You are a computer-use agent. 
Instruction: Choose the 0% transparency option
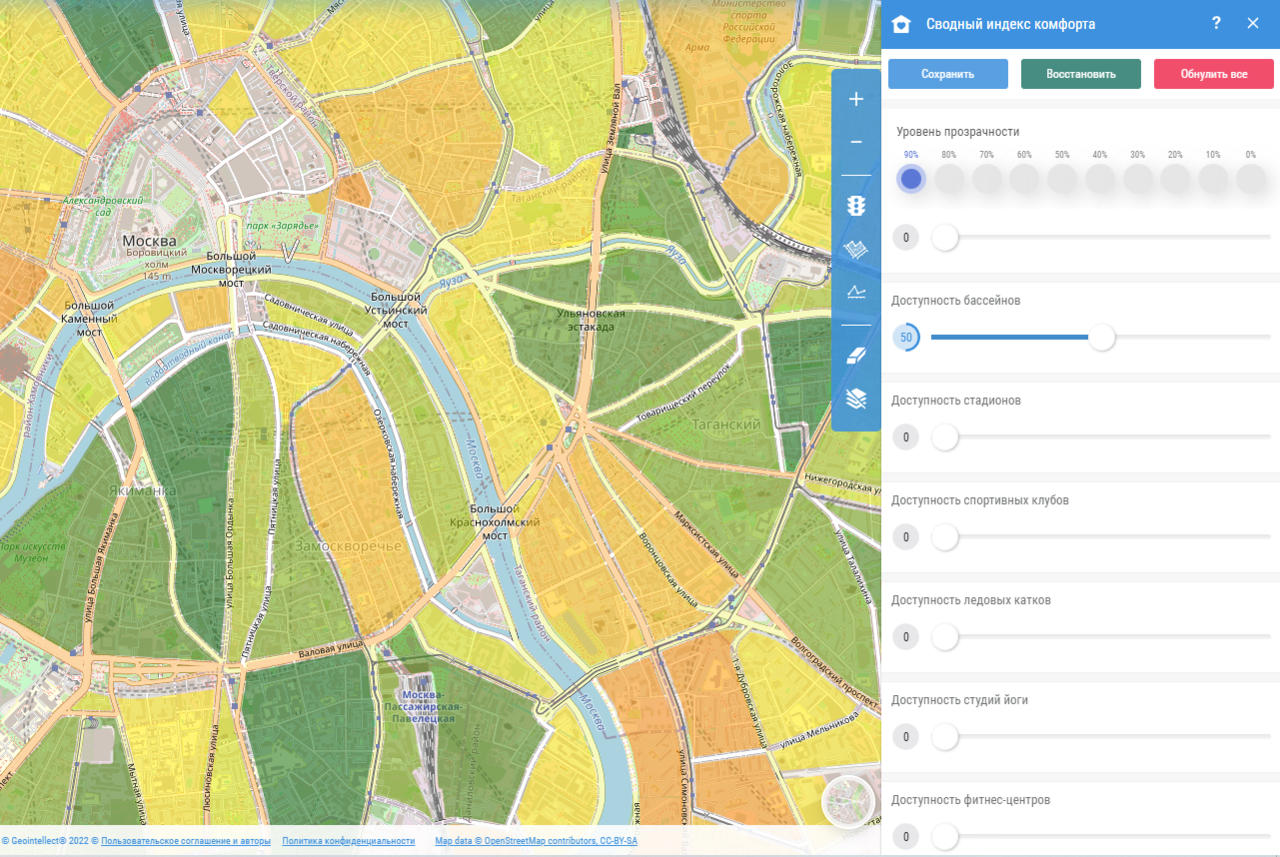click(x=1251, y=179)
